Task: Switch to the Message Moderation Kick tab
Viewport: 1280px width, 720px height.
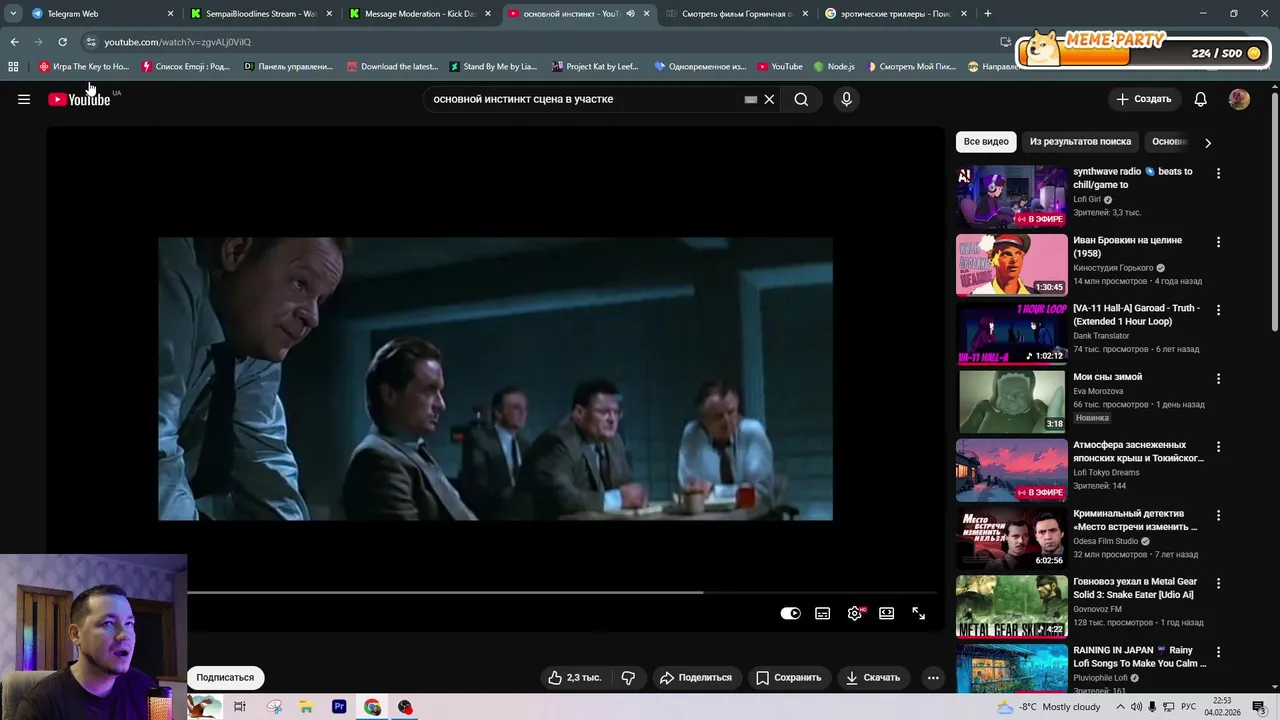Action: coord(420,14)
